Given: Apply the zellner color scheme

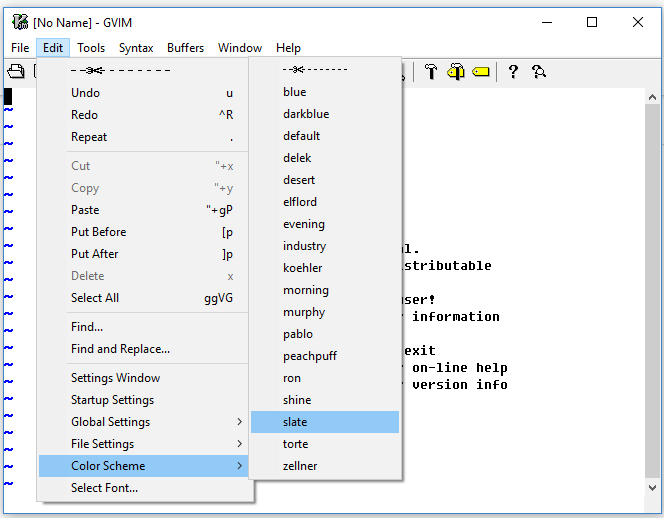Looking at the screenshot, I should point(325,466).
